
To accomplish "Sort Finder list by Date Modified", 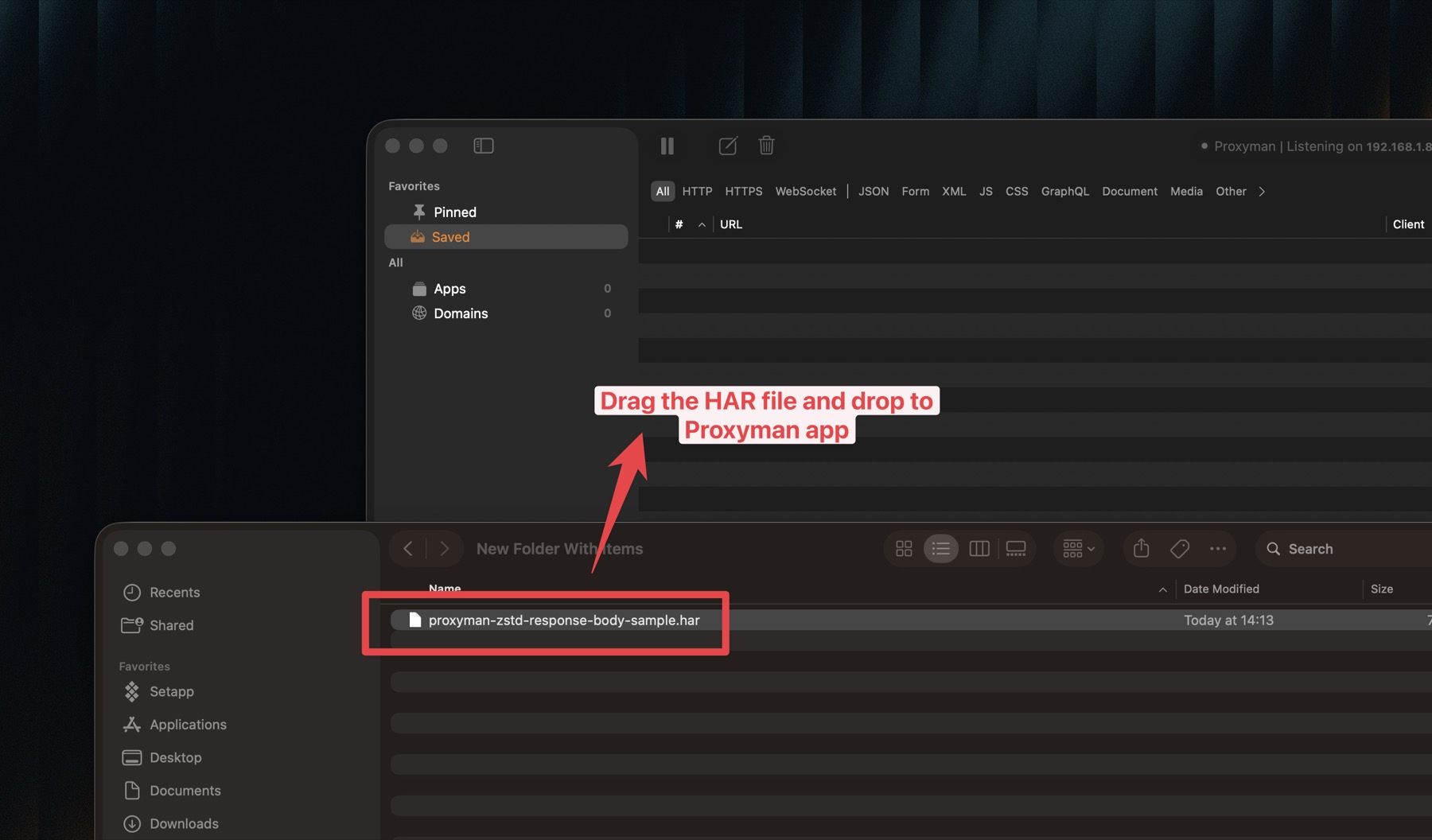I will pyautogui.click(x=1221, y=589).
